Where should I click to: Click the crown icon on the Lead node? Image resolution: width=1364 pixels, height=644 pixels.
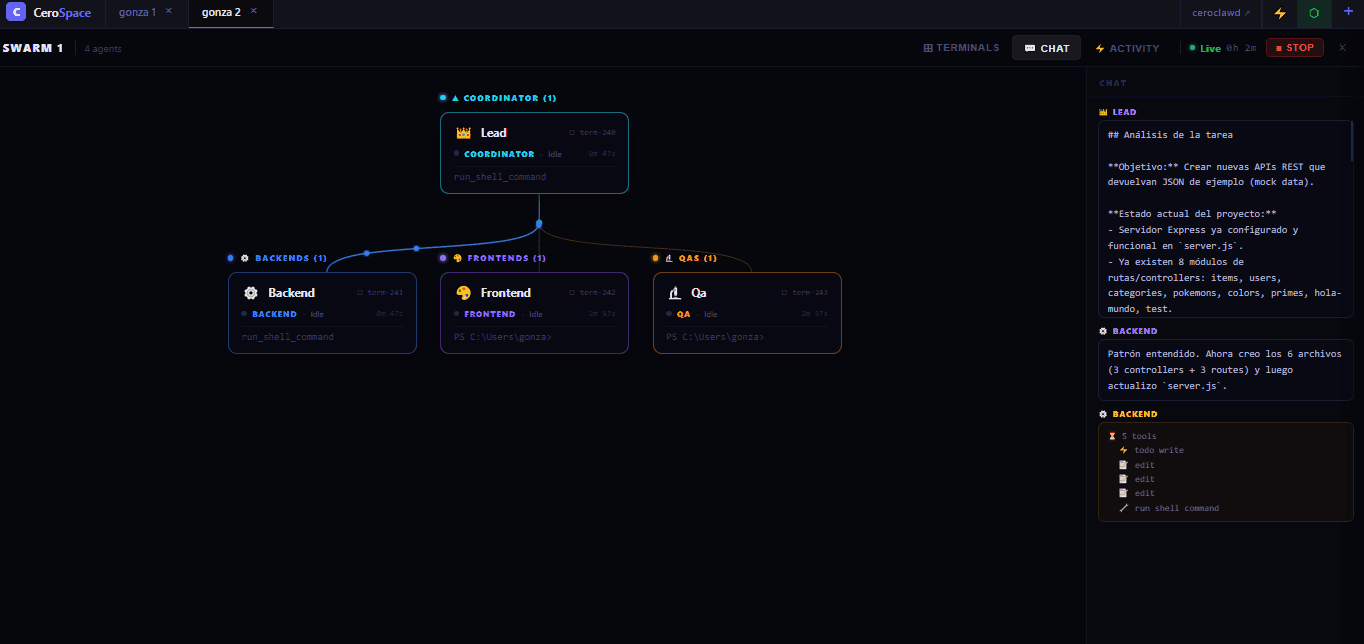[463, 133]
